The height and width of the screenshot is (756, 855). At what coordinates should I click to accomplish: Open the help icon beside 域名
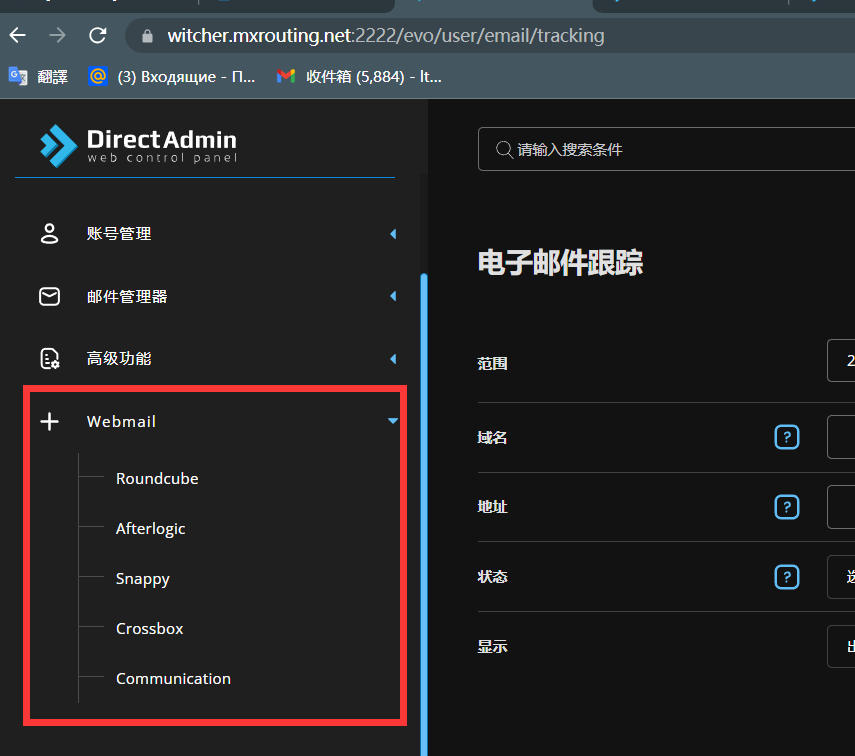point(787,437)
